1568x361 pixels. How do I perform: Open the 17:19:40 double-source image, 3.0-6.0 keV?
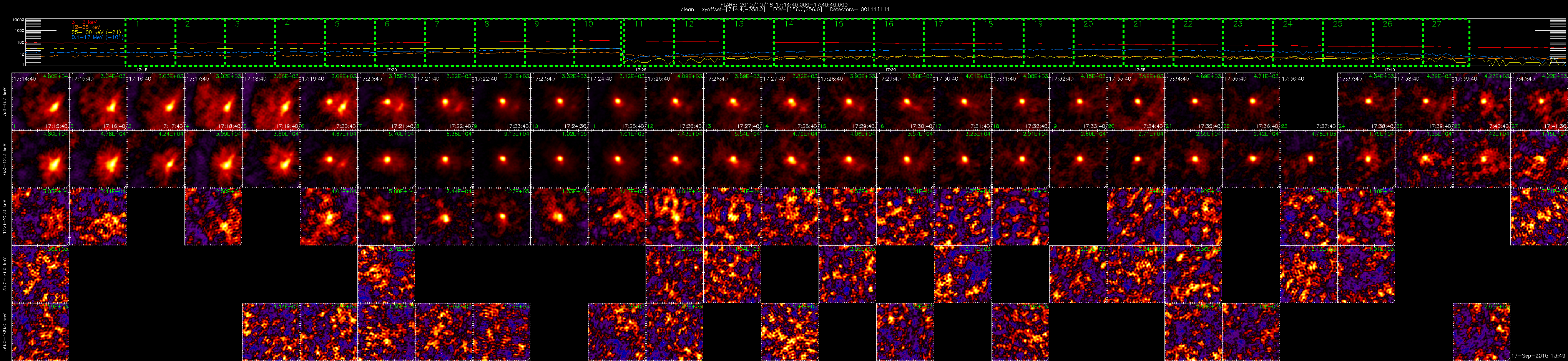(x=329, y=102)
